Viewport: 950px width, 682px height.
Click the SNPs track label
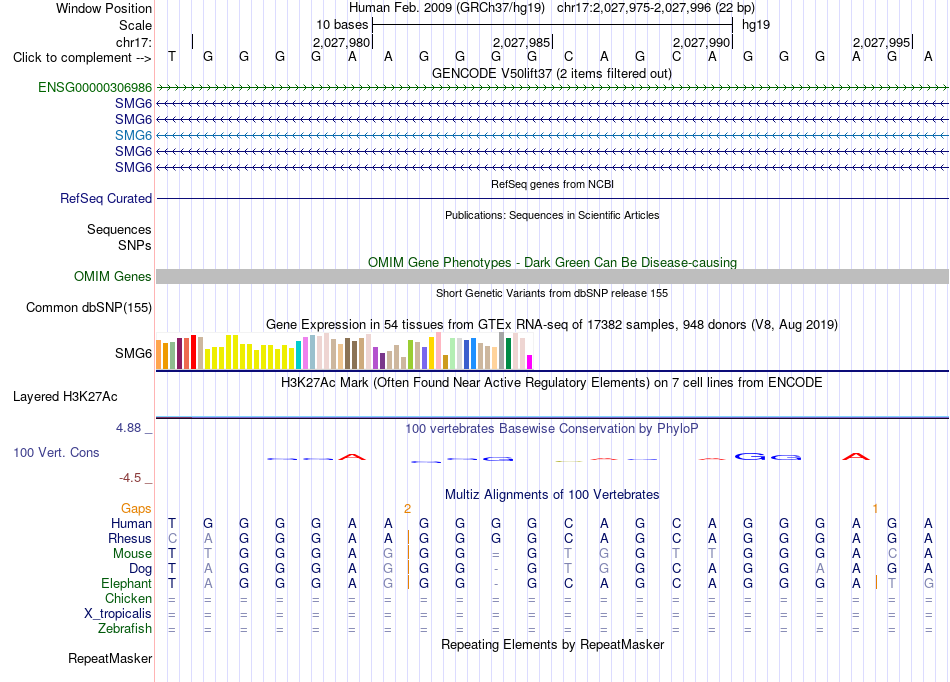tap(135, 245)
